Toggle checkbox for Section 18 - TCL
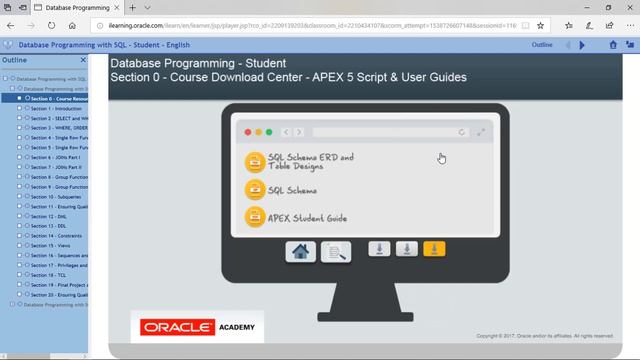This screenshot has width=640, height=360. point(19,275)
